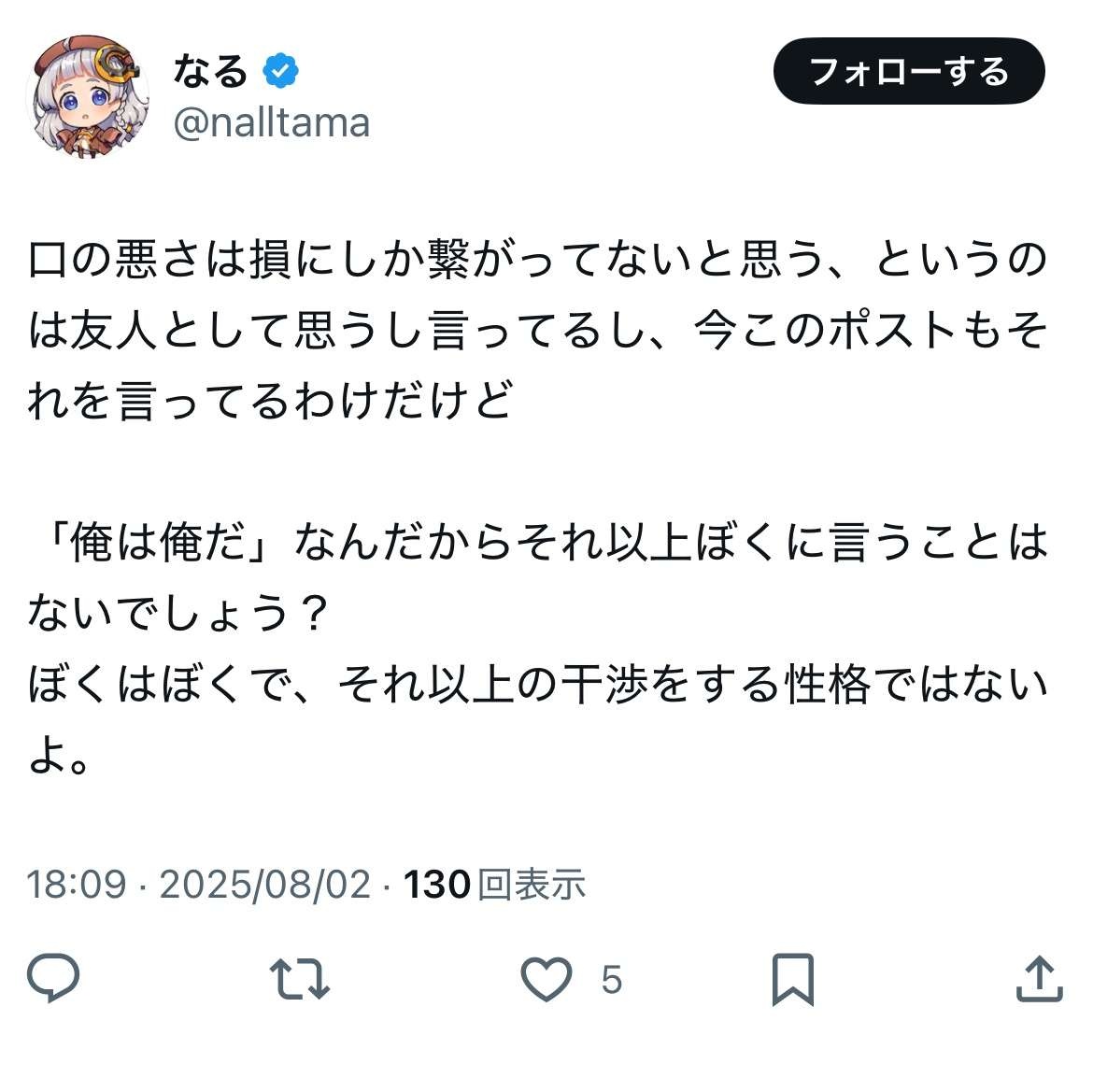The height and width of the screenshot is (1092, 1093).
Task: Bookmark this post
Action: (x=792, y=979)
